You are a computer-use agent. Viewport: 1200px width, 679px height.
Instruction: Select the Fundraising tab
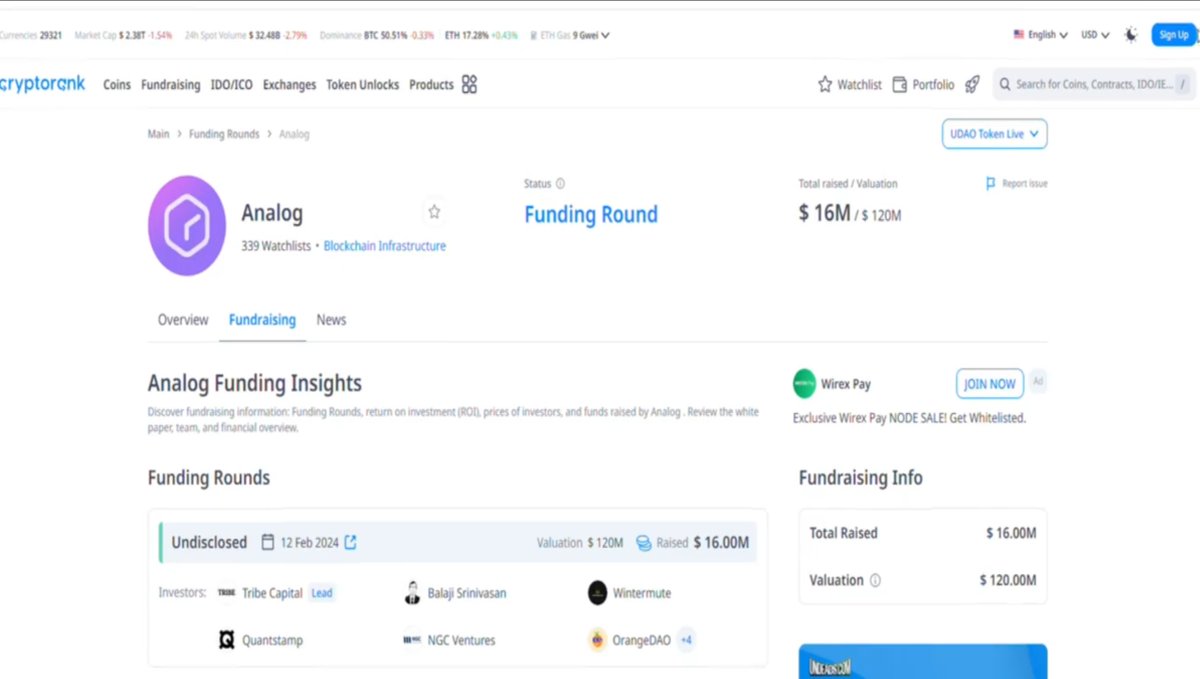[262, 320]
